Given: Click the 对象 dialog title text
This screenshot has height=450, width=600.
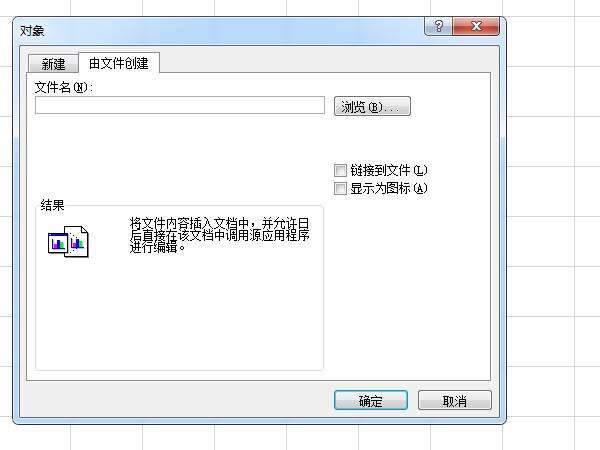Looking at the screenshot, I should 32,31.
